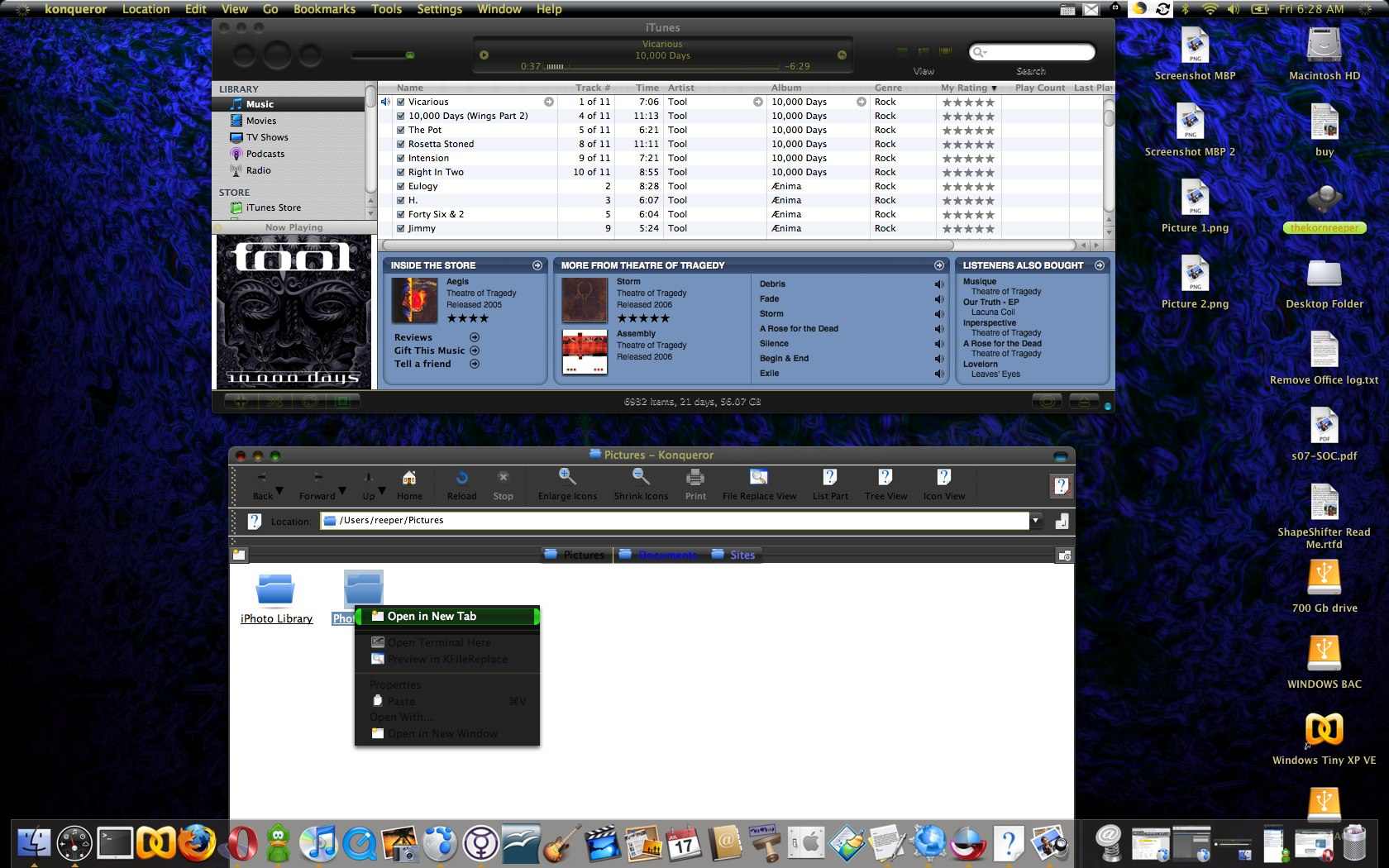The width and height of the screenshot is (1389, 868).
Task: Click iTunes search field
Action: point(1031,52)
